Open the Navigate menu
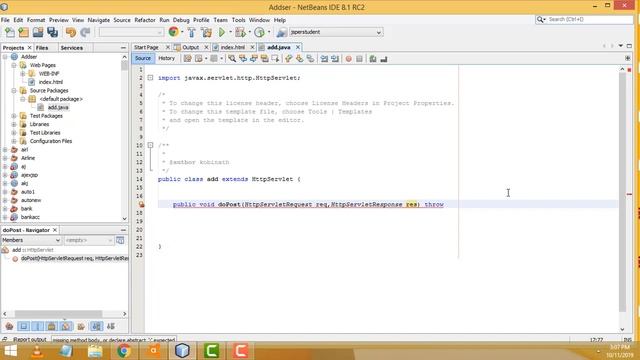 click(99, 20)
